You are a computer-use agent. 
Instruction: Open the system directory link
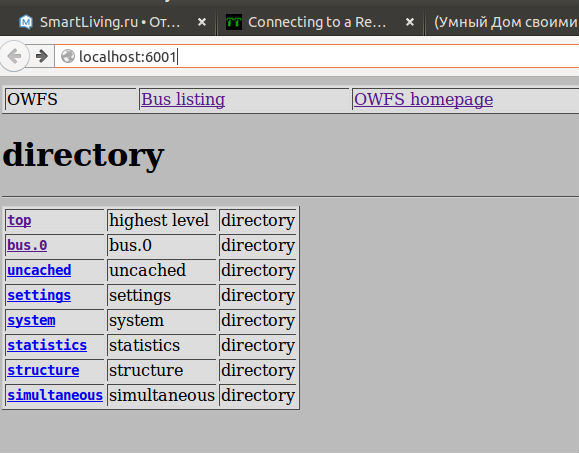[x=31, y=320]
